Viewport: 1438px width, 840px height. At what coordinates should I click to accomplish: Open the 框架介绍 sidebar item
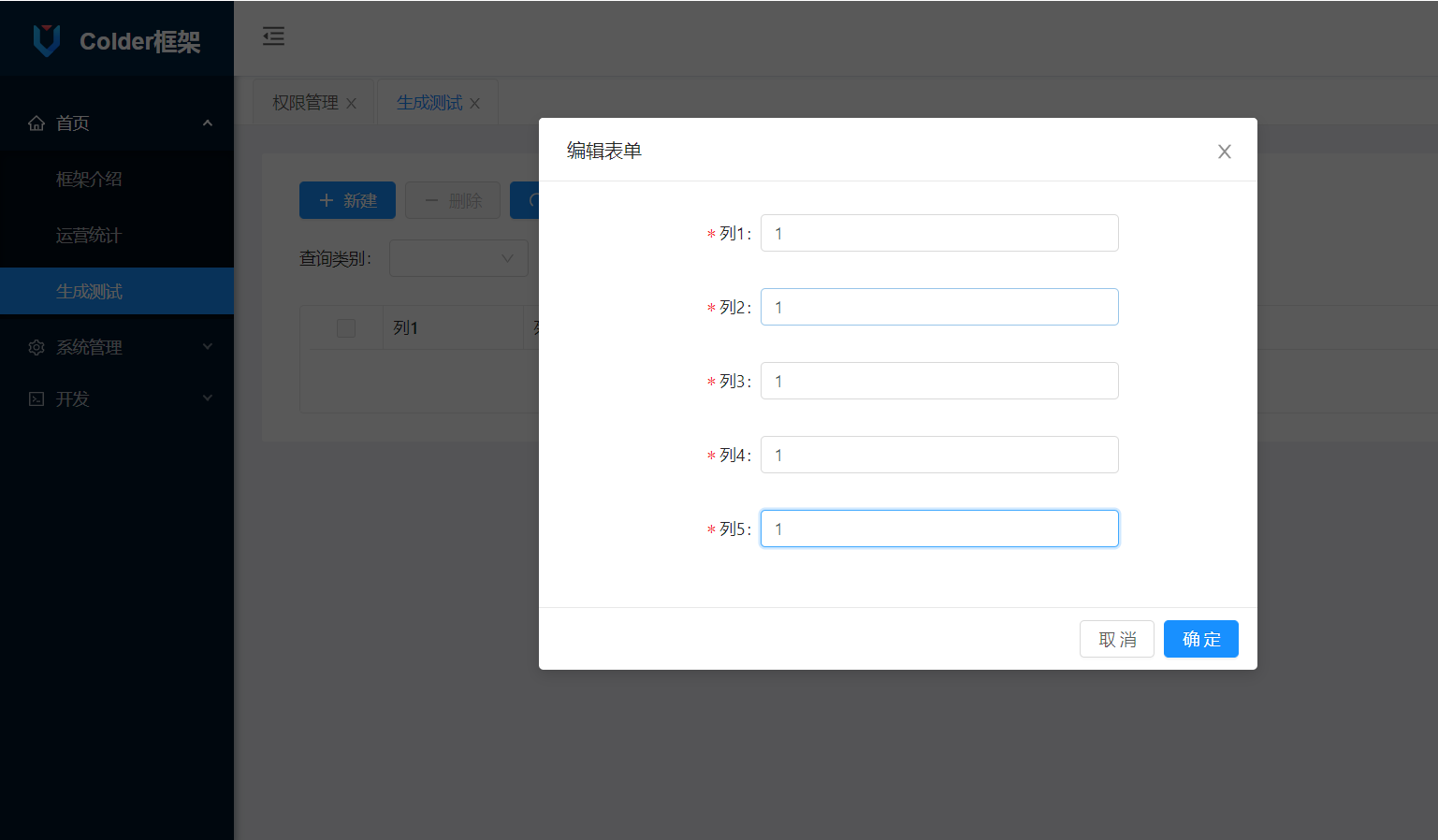(90, 179)
